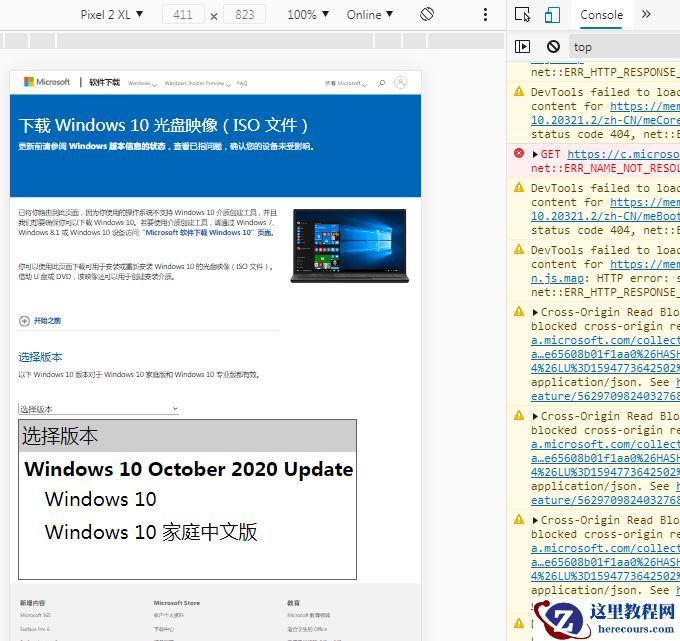Viewport: 680px width, 641px height.
Task: Click the 新增内容 footer heading
Action: coord(32,603)
